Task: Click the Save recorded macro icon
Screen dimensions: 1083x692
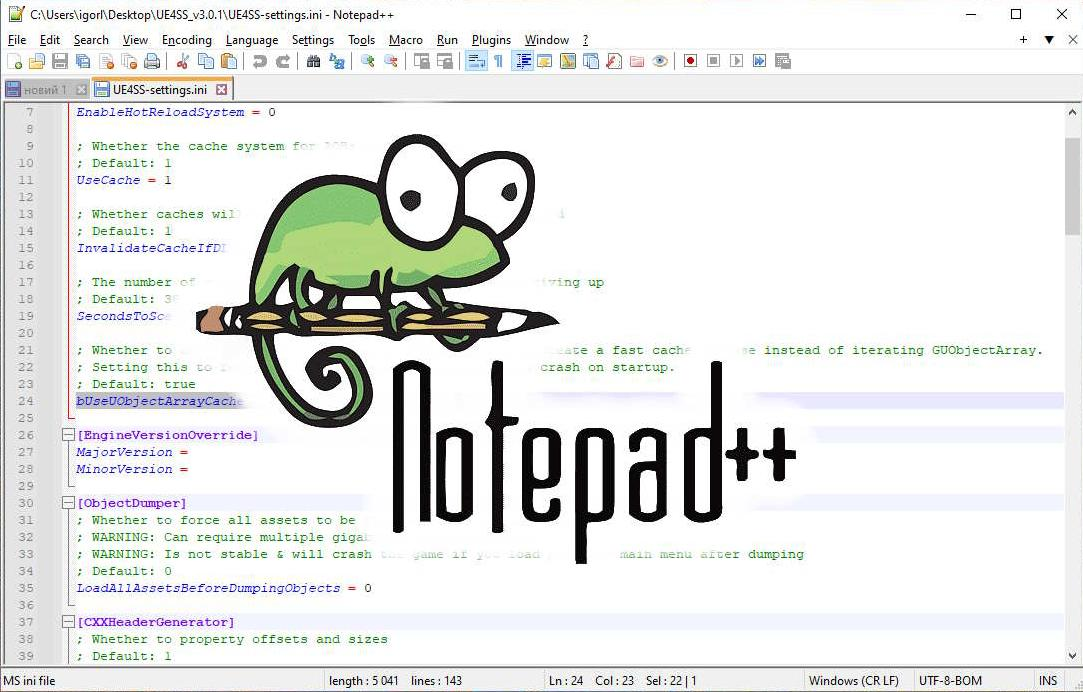Action: tap(783, 61)
